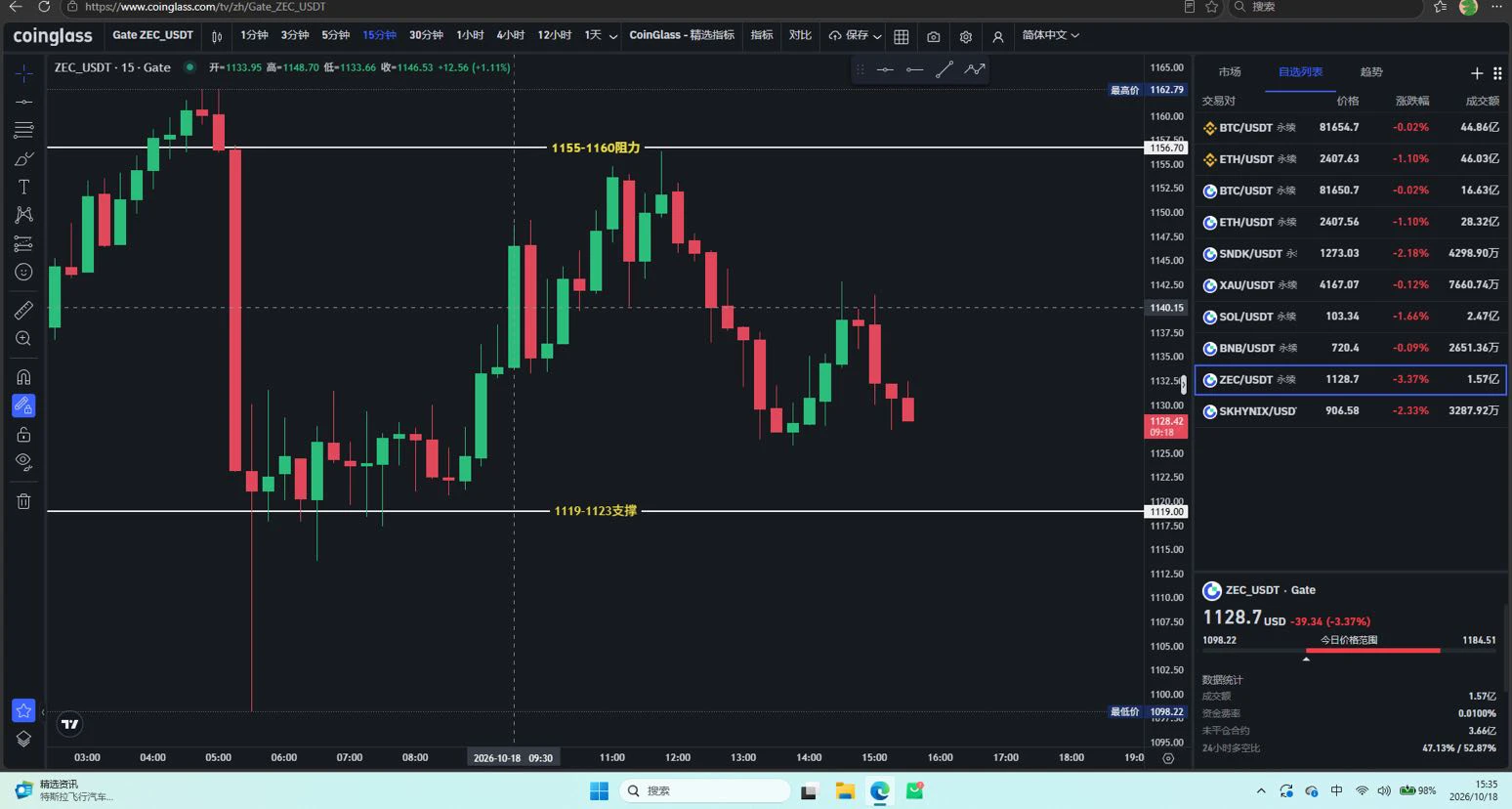Switch to 5分钟 timeframe
The image size is (1512, 809).
tap(336, 35)
